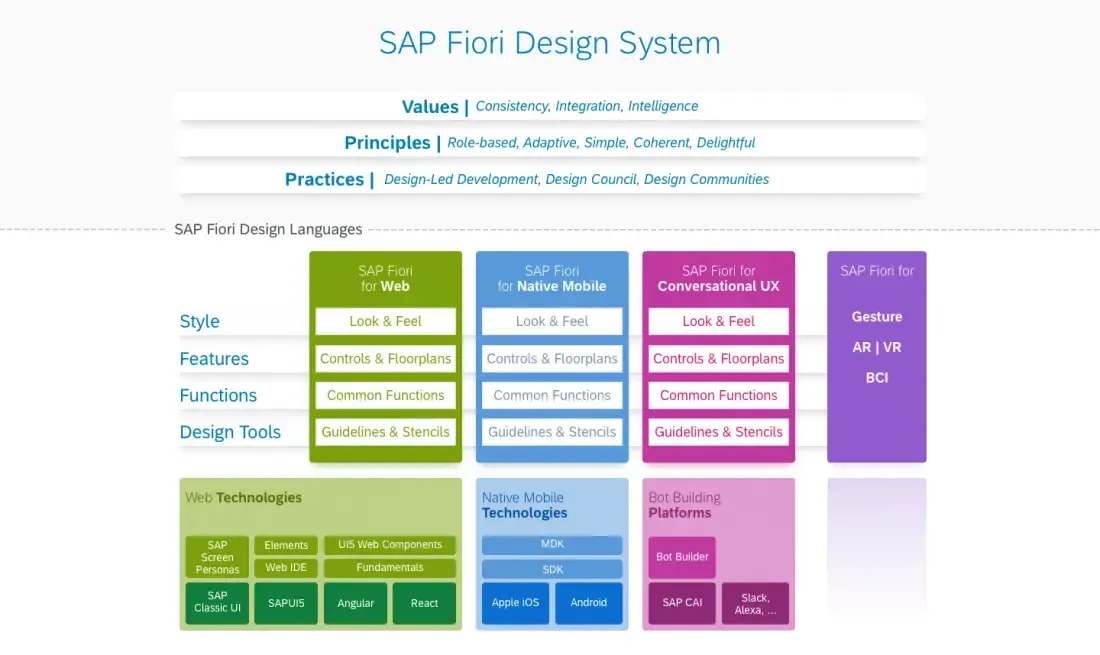Click Guidelines & Stencils in Conversational UX column
The height and width of the screenshot is (655, 1100).
click(717, 431)
